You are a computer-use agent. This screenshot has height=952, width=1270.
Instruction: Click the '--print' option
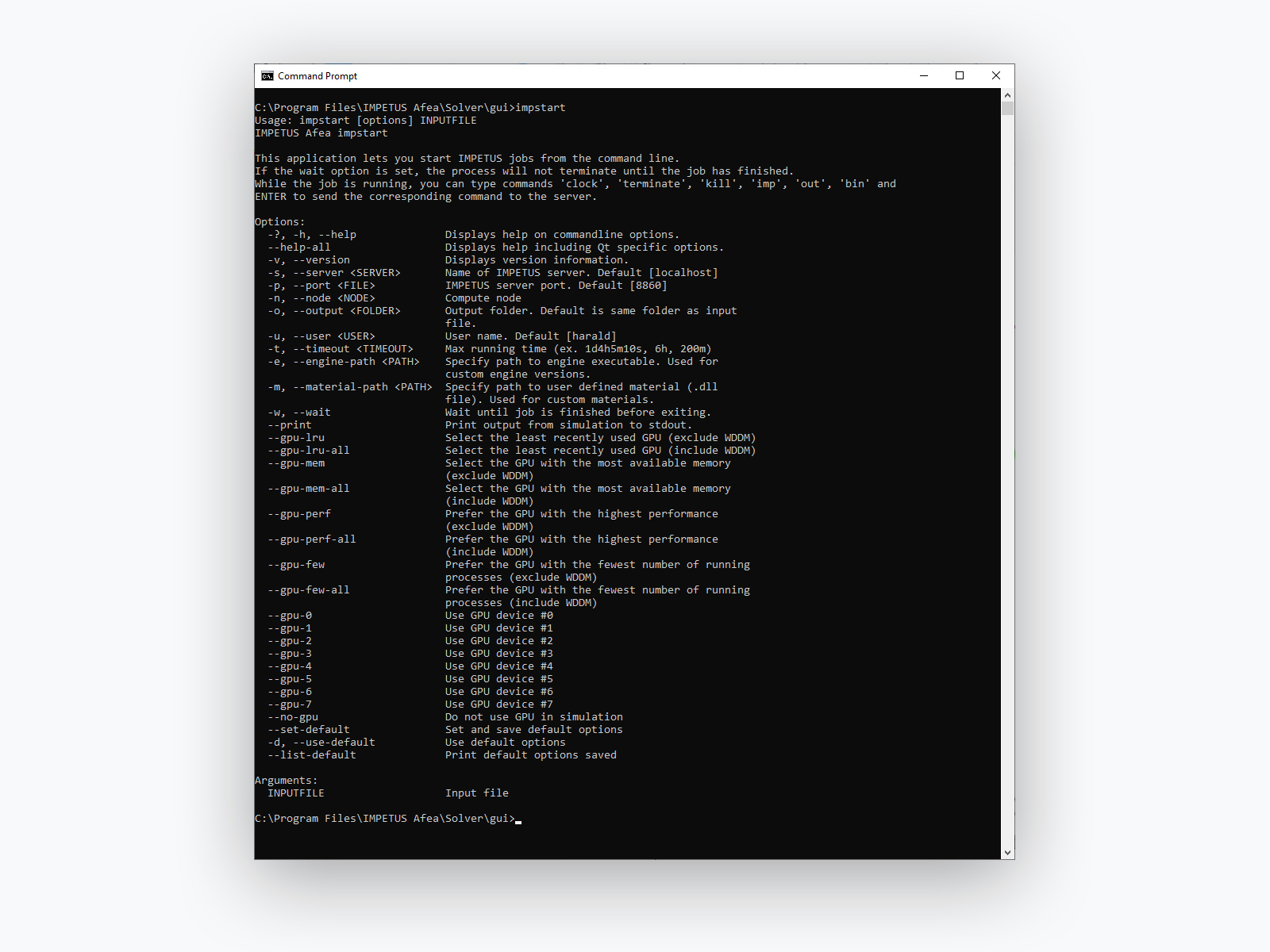tap(290, 425)
